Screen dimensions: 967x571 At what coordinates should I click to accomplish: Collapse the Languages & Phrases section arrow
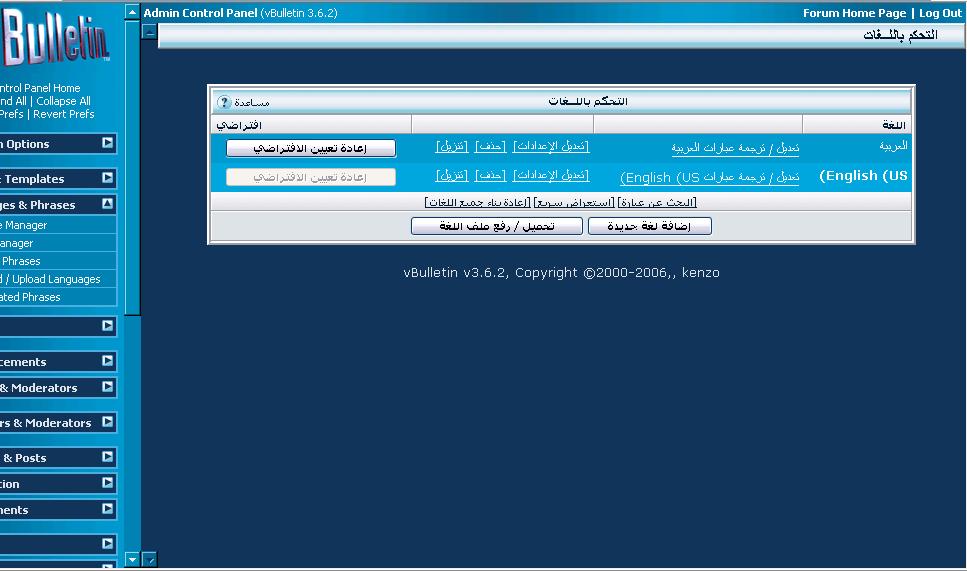(x=107, y=204)
